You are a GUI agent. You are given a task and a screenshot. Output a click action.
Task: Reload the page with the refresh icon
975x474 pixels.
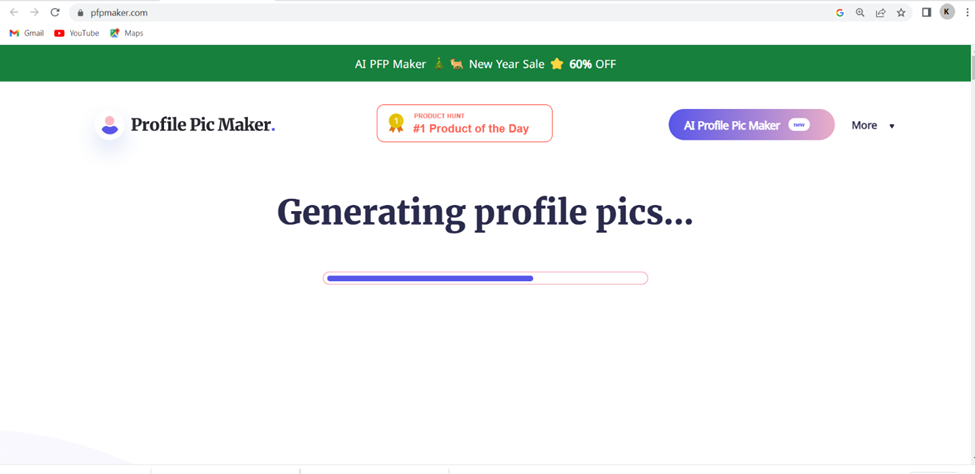tap(55, 12)
